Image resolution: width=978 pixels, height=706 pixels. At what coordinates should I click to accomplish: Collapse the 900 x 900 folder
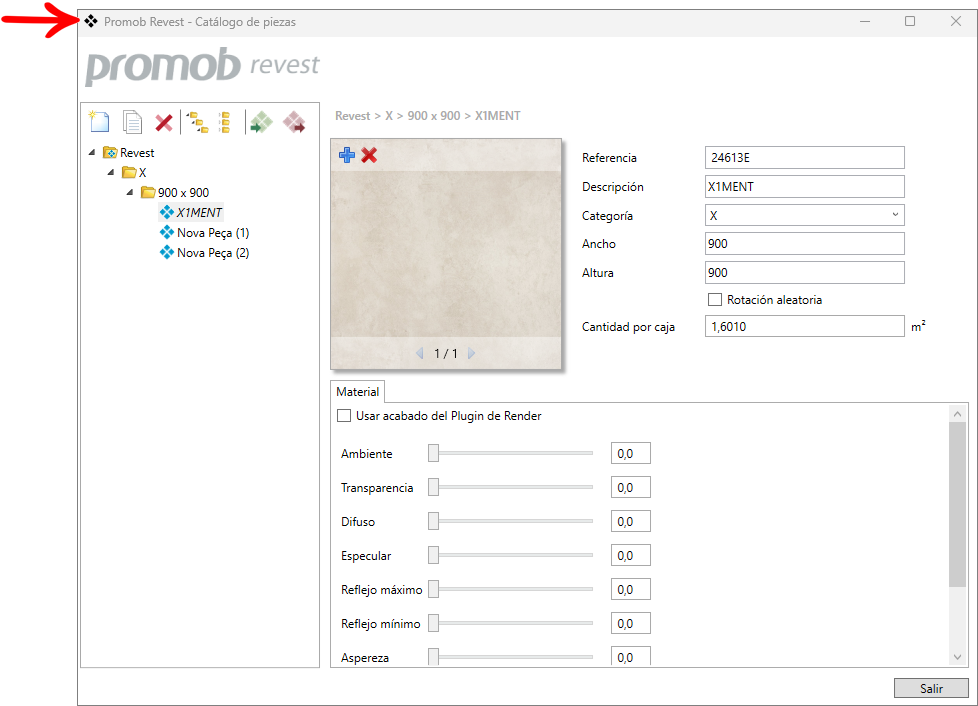click(x=130, y=192)
